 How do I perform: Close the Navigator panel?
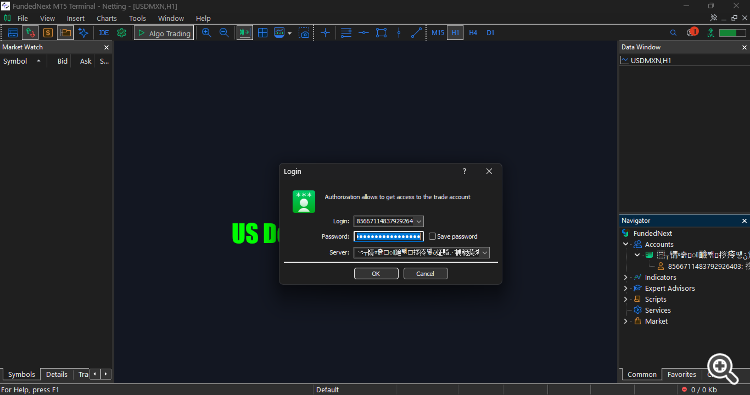pyautogui.click(x=744, y=221)
